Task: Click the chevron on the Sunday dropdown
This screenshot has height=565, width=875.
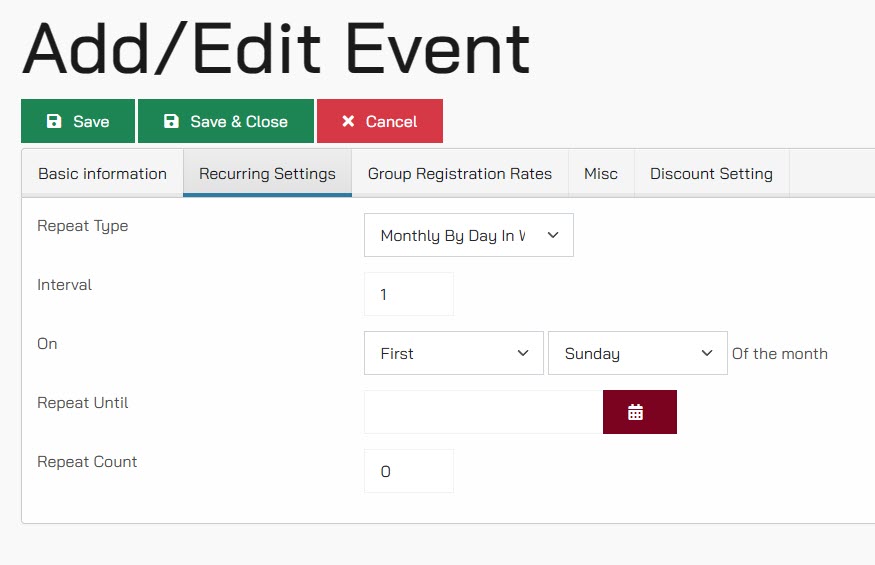Action: [x=706, y=353]
